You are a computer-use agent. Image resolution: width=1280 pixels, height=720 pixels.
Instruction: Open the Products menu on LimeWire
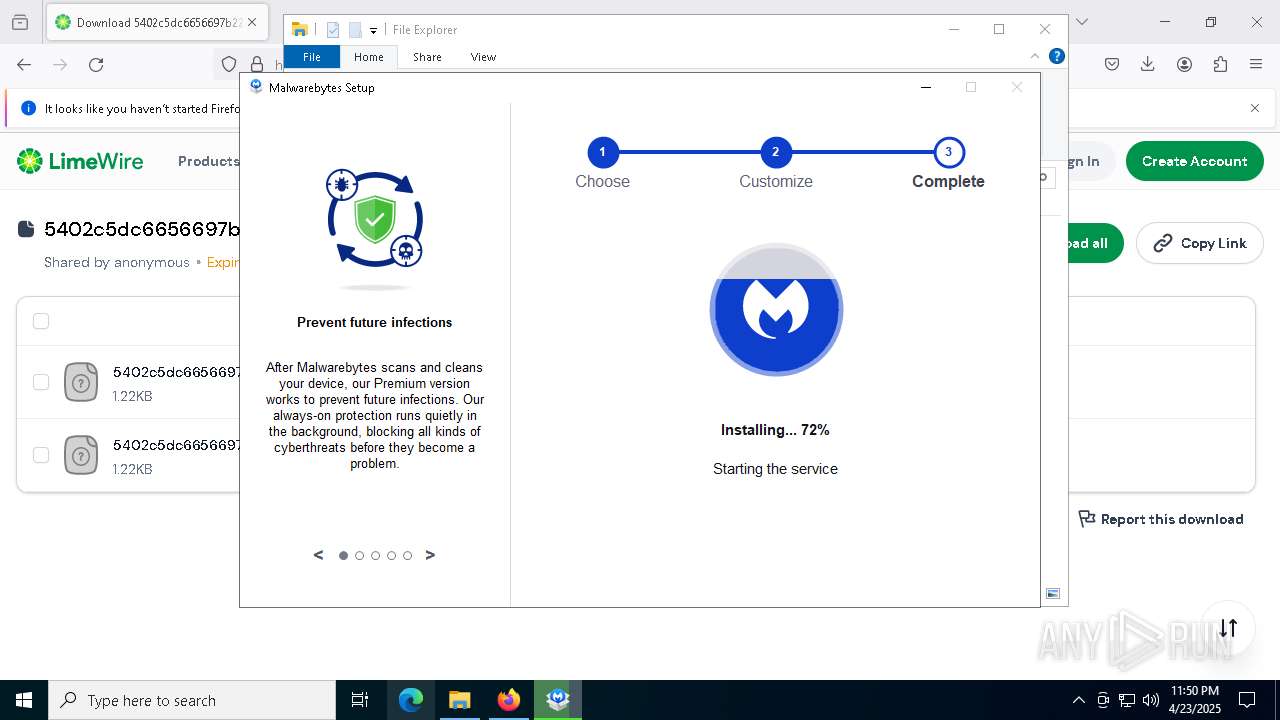208,161
